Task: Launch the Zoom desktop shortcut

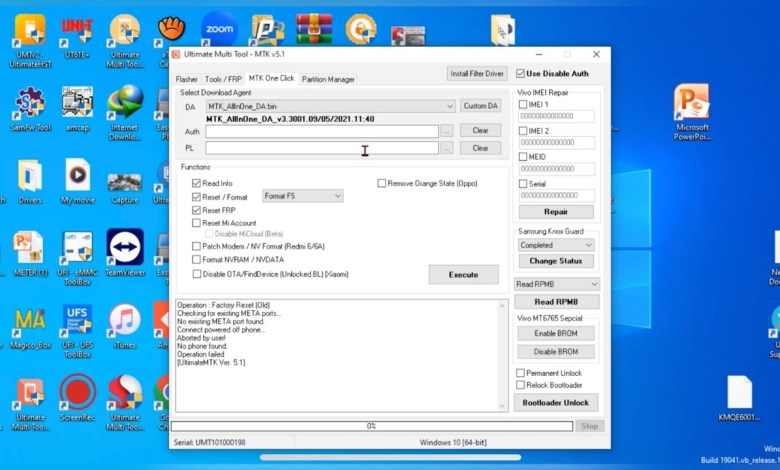Action: [219, 29]
